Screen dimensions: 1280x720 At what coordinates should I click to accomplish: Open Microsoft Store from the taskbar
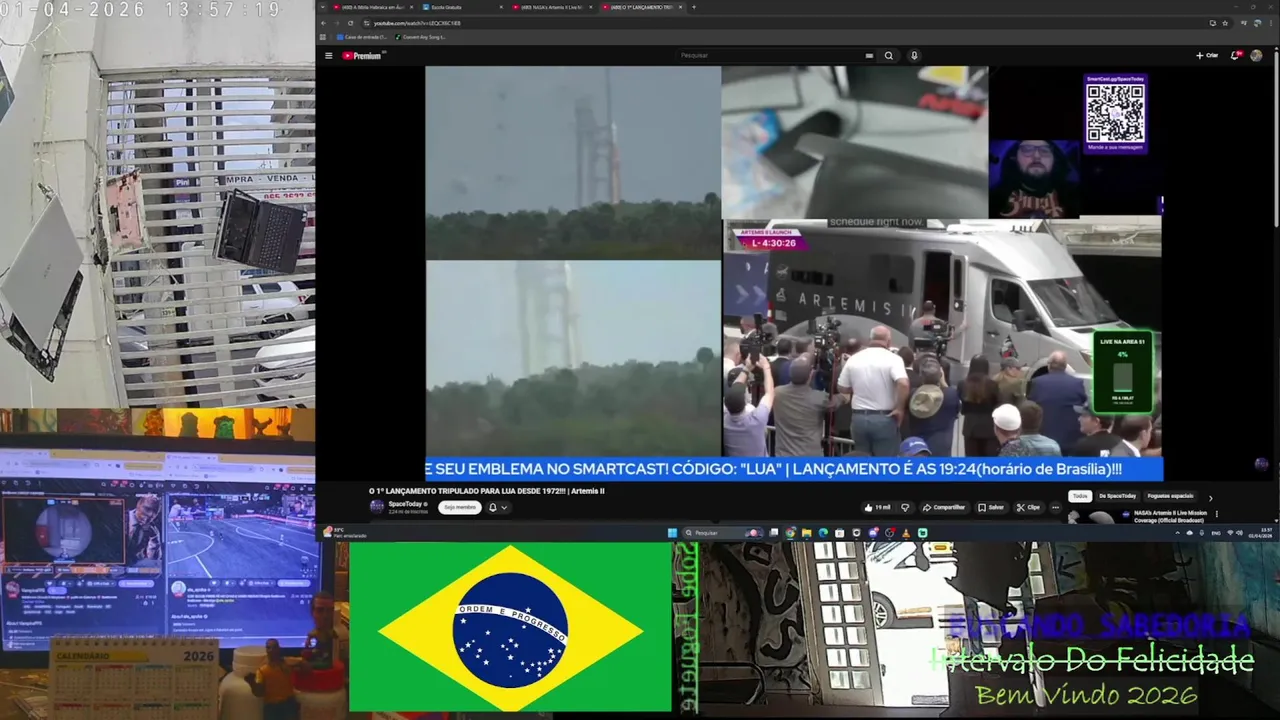[840, 533]
